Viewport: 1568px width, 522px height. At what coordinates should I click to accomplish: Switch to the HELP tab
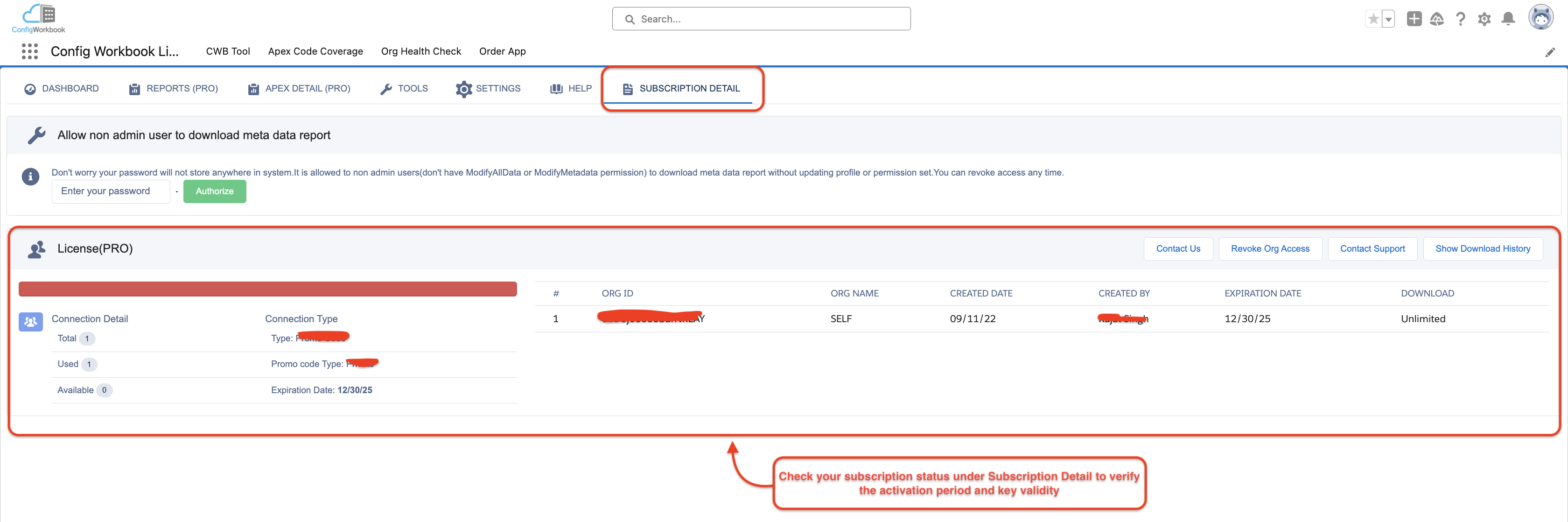click(571, 89)
